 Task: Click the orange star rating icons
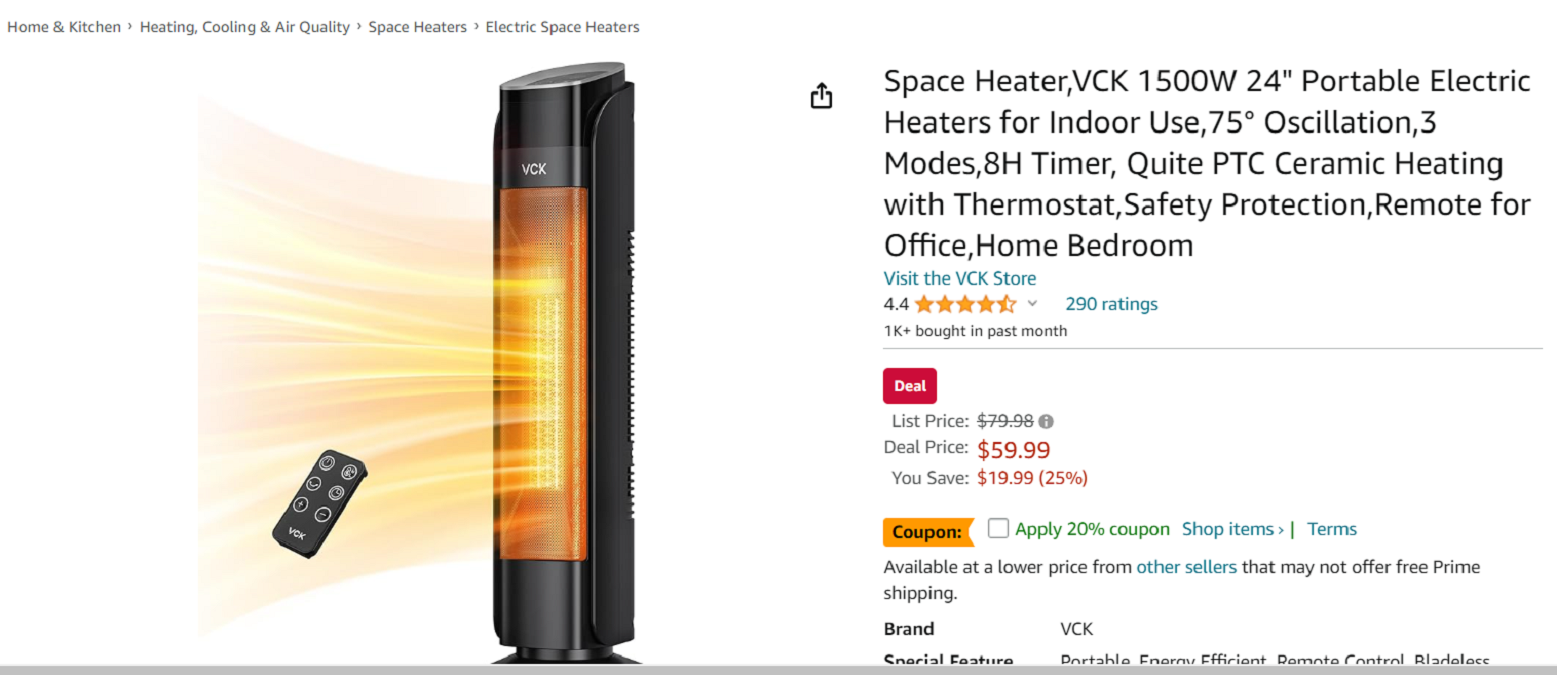pos(963,303)
